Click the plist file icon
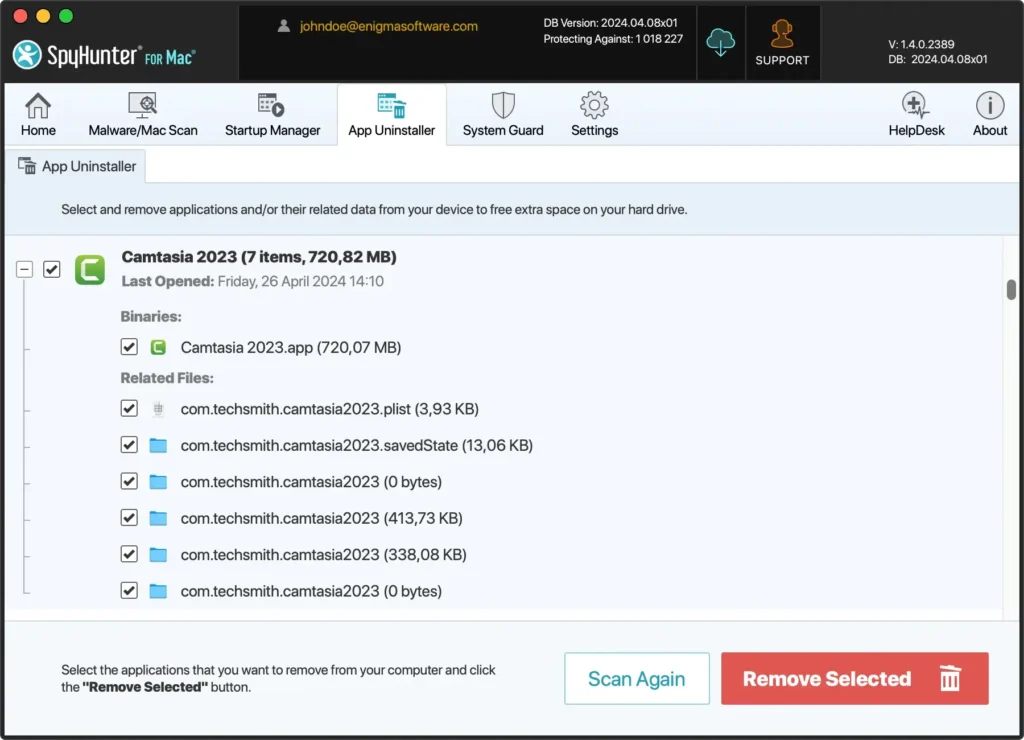The height and width of the screenshot is (740, 1024). pos(158,409)
